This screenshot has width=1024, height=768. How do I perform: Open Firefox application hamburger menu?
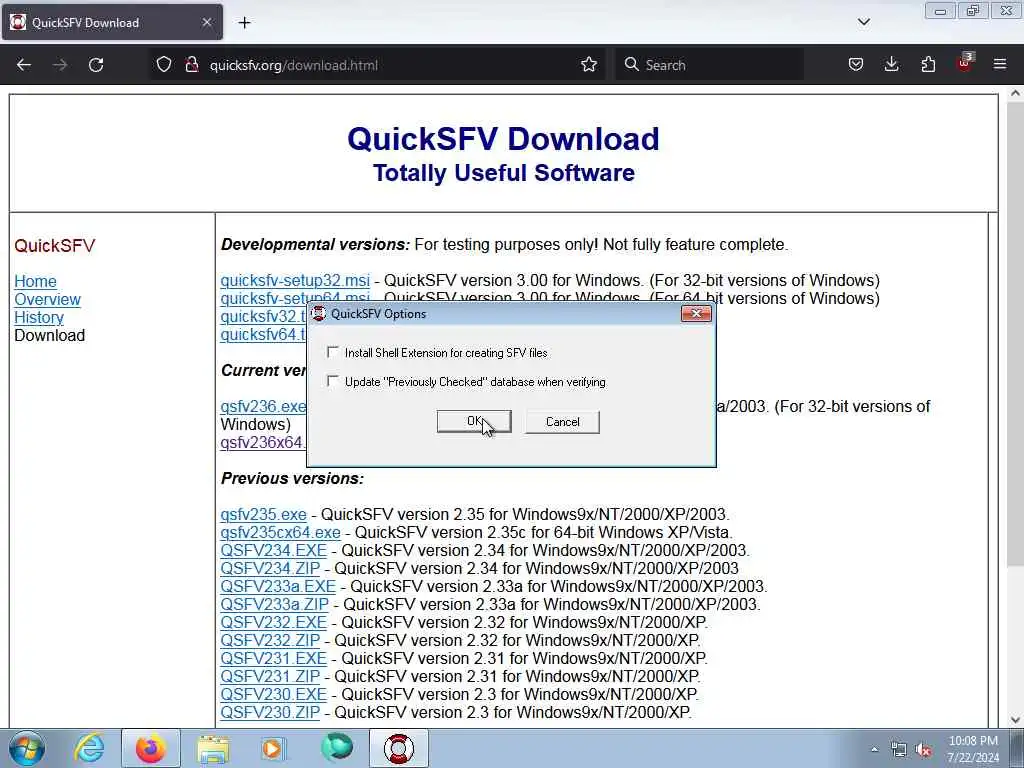coord(1000,65)
